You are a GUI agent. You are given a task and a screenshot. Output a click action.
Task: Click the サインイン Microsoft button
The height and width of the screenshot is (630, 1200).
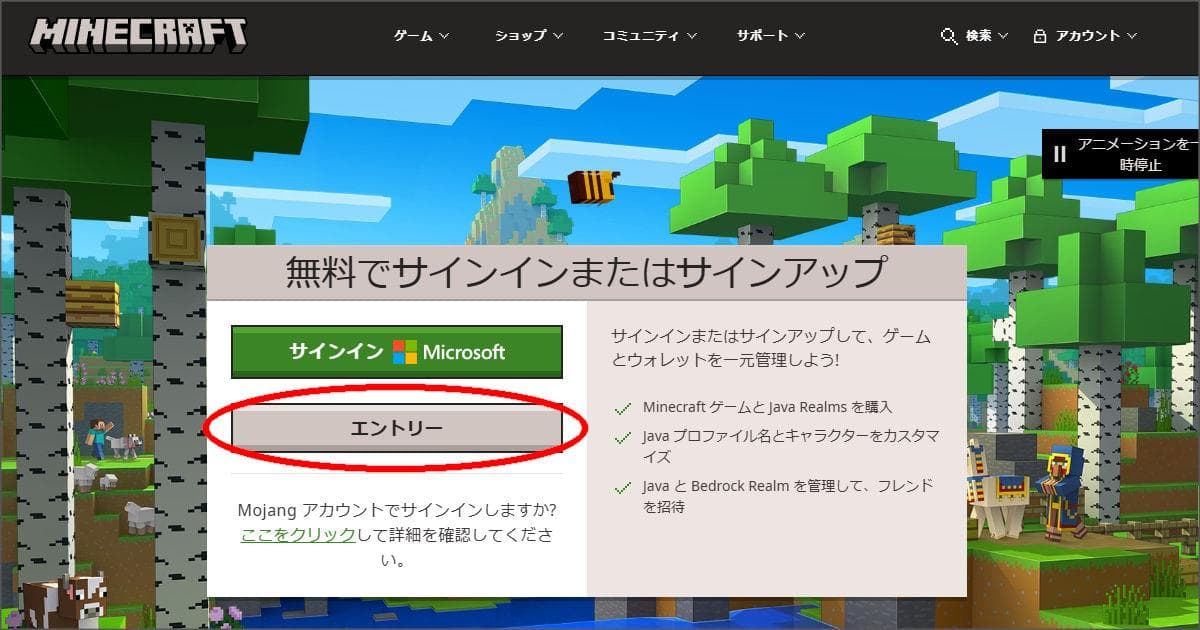397,352
